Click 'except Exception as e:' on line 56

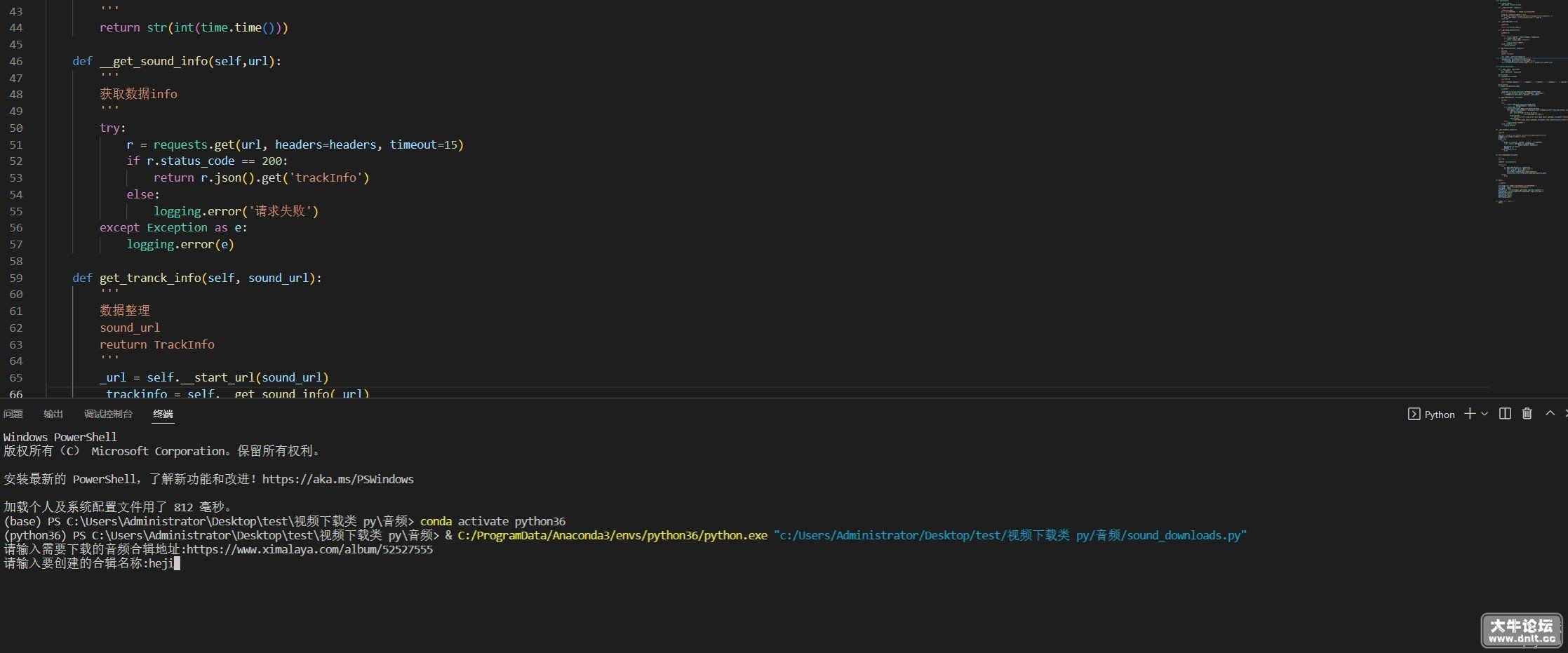(173, 228)
